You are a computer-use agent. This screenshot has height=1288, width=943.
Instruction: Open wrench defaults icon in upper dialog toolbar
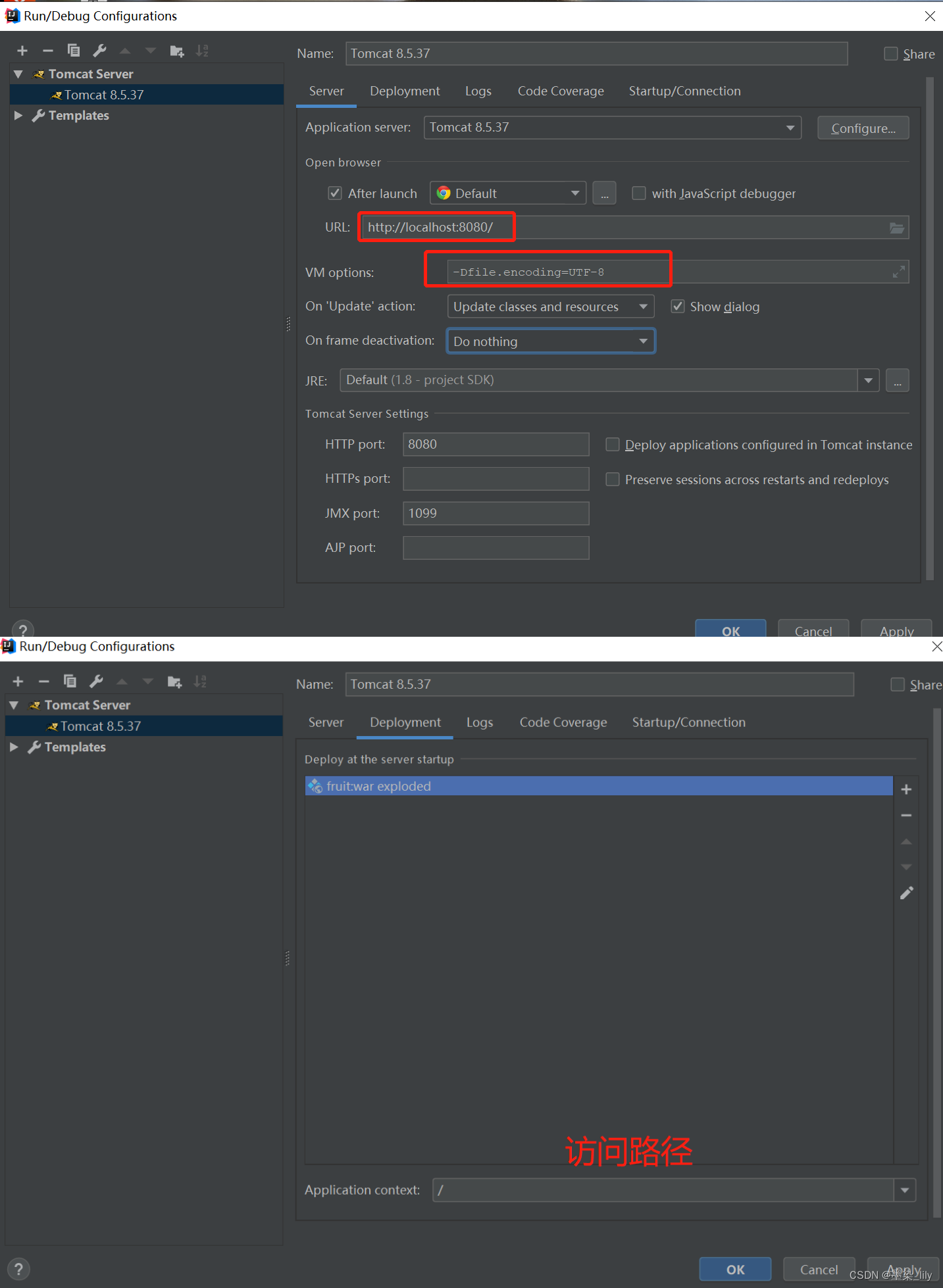tap(99, 51)
